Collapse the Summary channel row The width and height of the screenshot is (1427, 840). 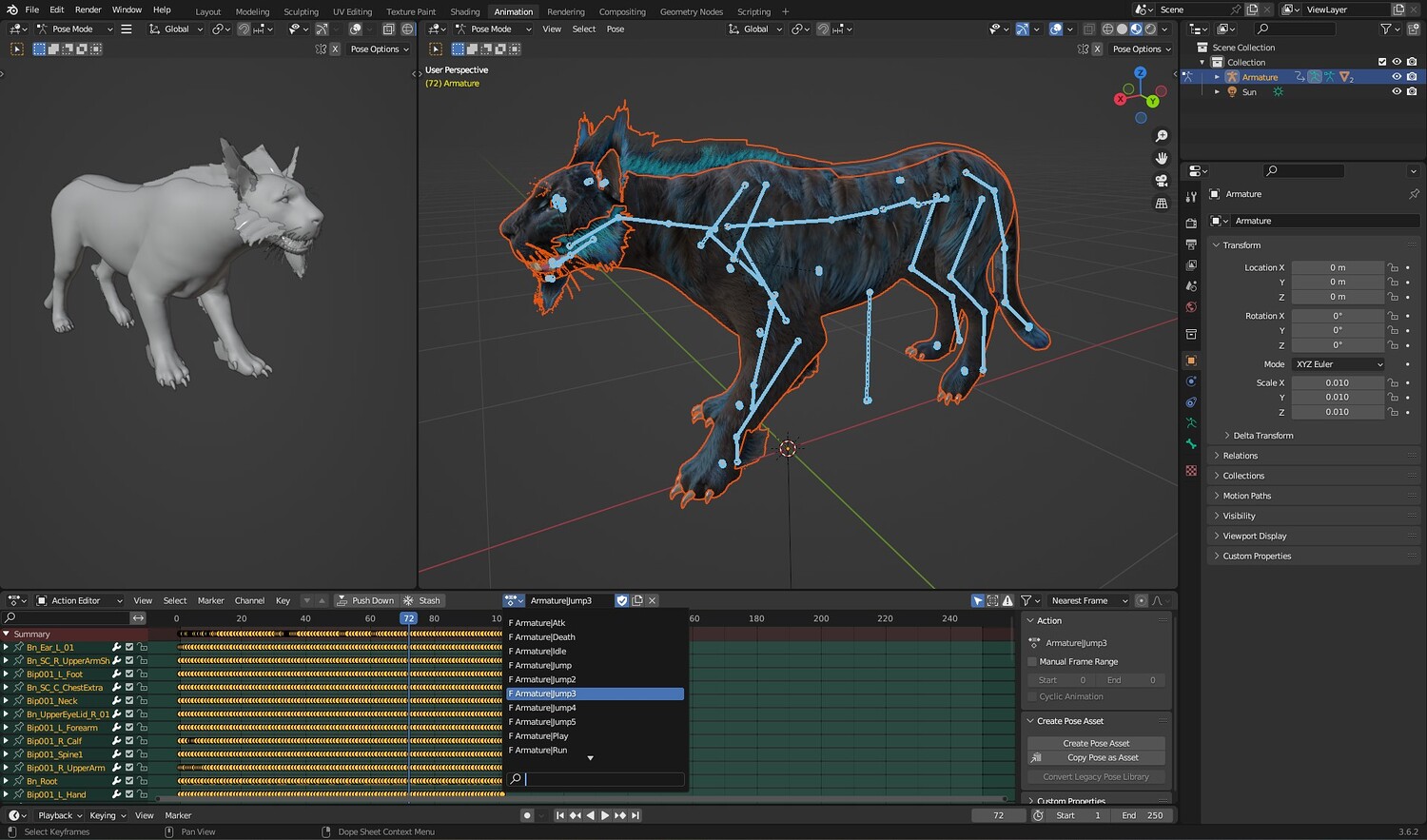tap(7, 634)
